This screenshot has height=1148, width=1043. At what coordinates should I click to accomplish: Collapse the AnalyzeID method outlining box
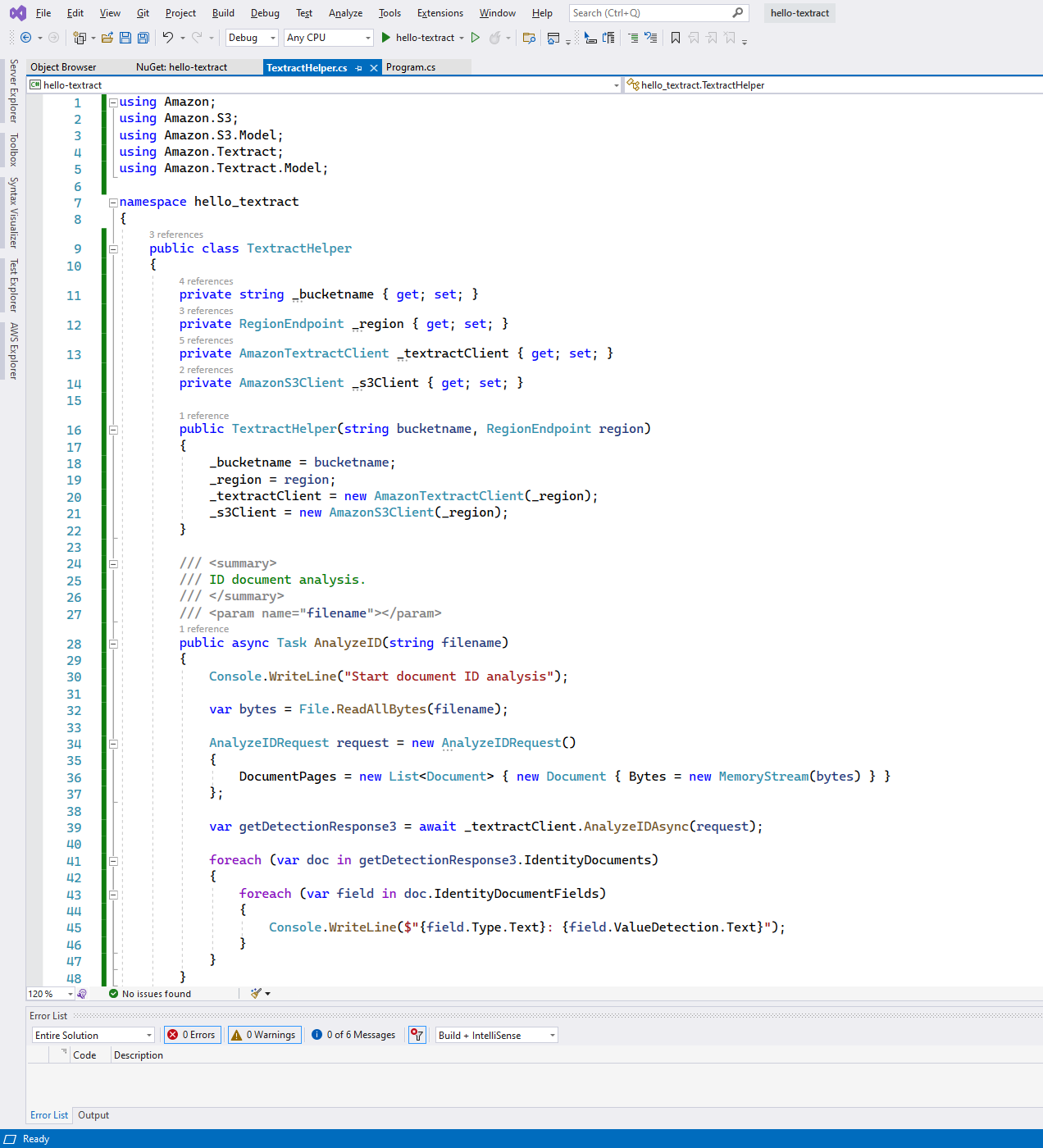(x=113, y=643)
